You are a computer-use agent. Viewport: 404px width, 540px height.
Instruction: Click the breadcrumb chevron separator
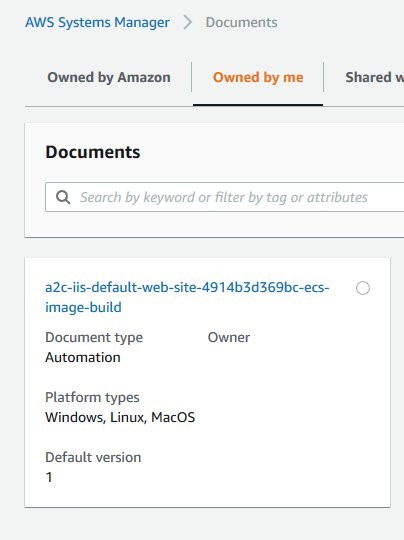(188, 23)
